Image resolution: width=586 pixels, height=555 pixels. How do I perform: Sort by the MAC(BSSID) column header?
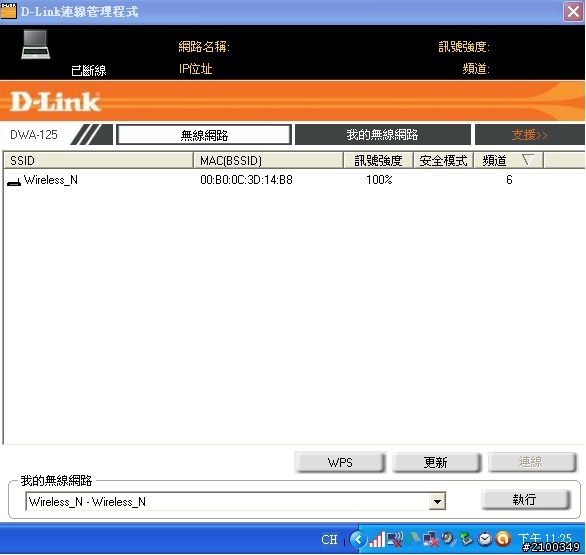268,160
